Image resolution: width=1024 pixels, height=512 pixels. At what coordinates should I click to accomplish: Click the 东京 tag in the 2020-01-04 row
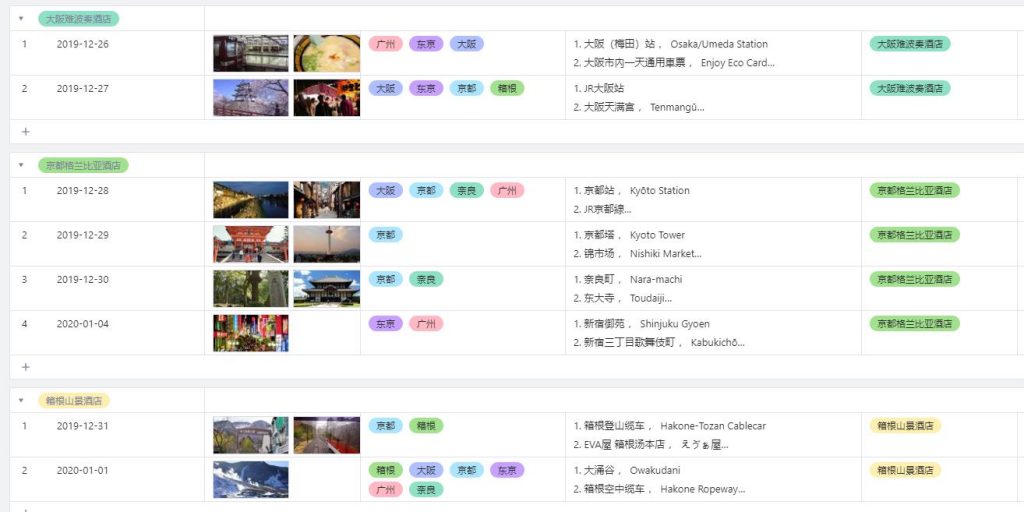[x=385, y=323]
